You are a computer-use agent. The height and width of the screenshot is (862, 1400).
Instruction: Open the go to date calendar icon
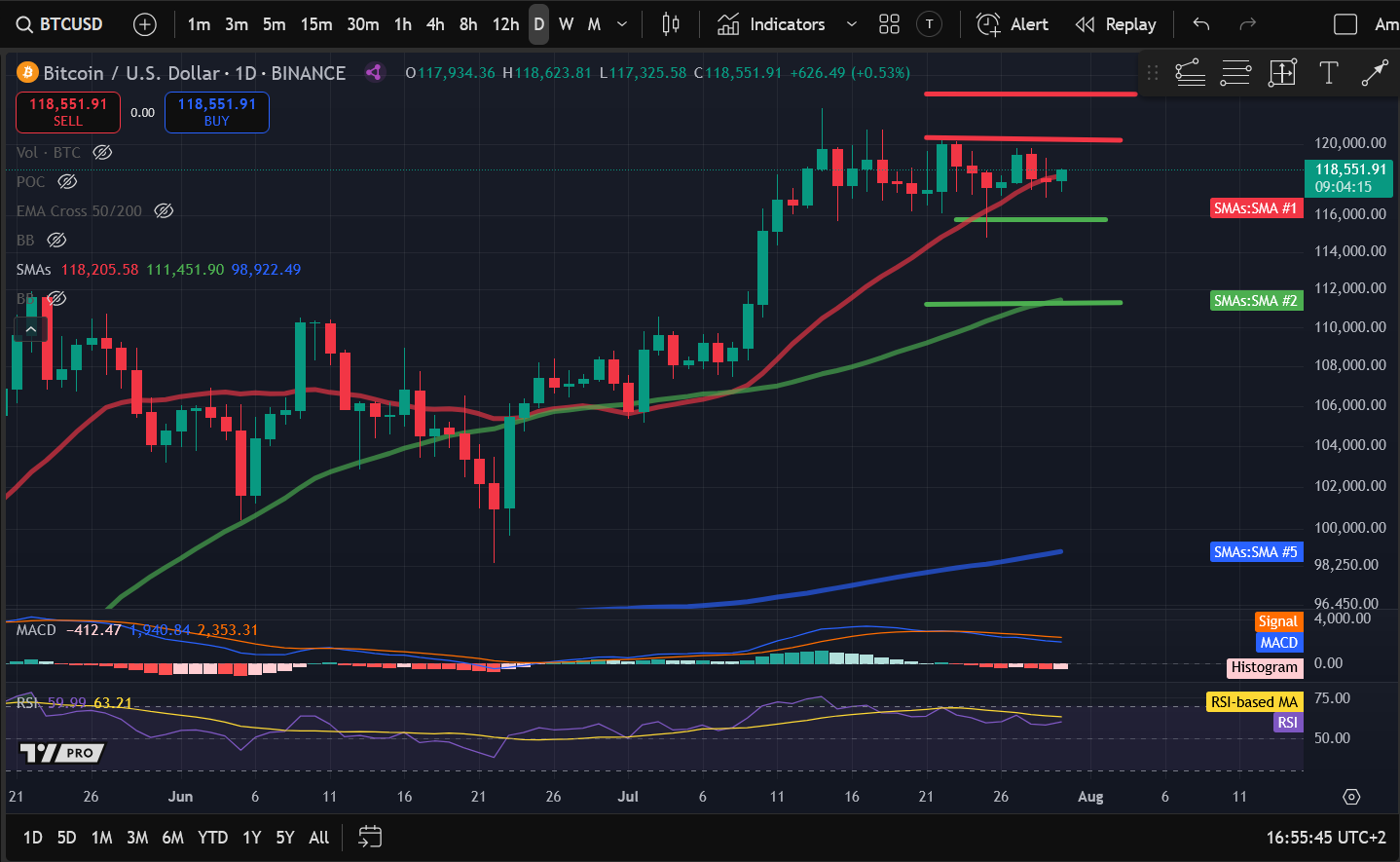pos(370,837)
